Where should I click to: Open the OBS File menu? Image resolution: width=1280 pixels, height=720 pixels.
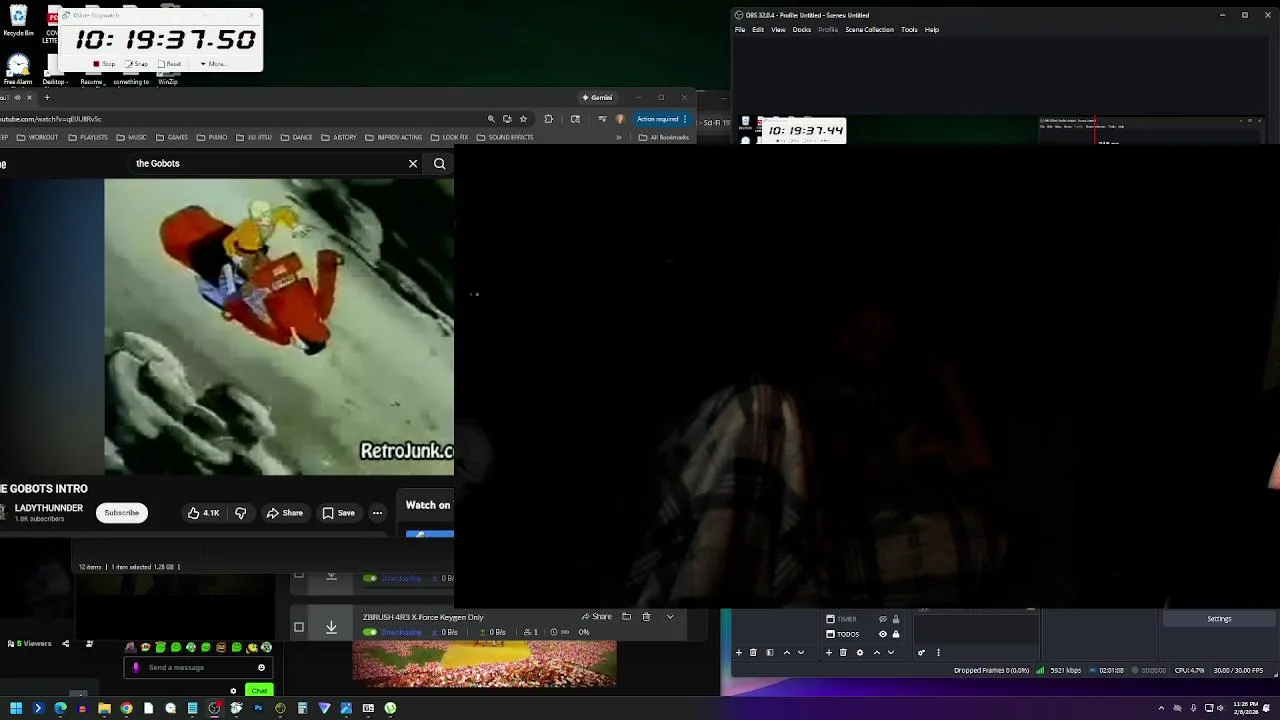pyautogui.click(x=740, y=30)
